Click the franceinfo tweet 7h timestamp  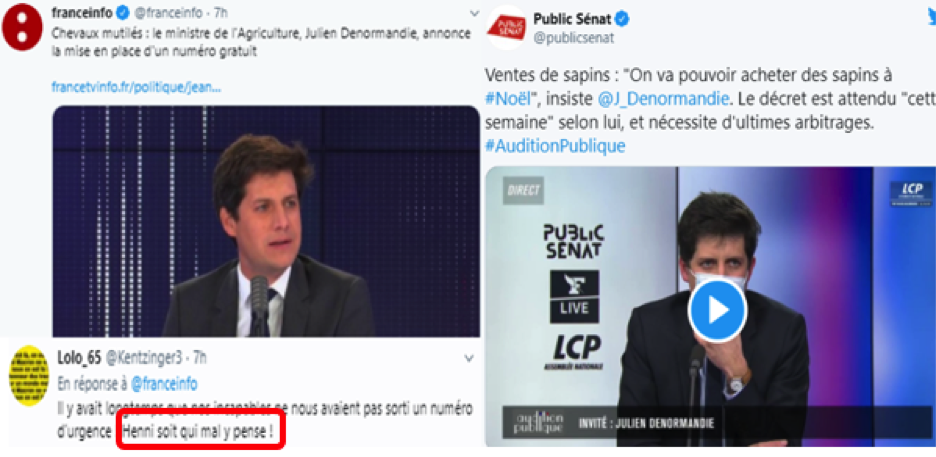pyautogui.click(x=220, y=13)
